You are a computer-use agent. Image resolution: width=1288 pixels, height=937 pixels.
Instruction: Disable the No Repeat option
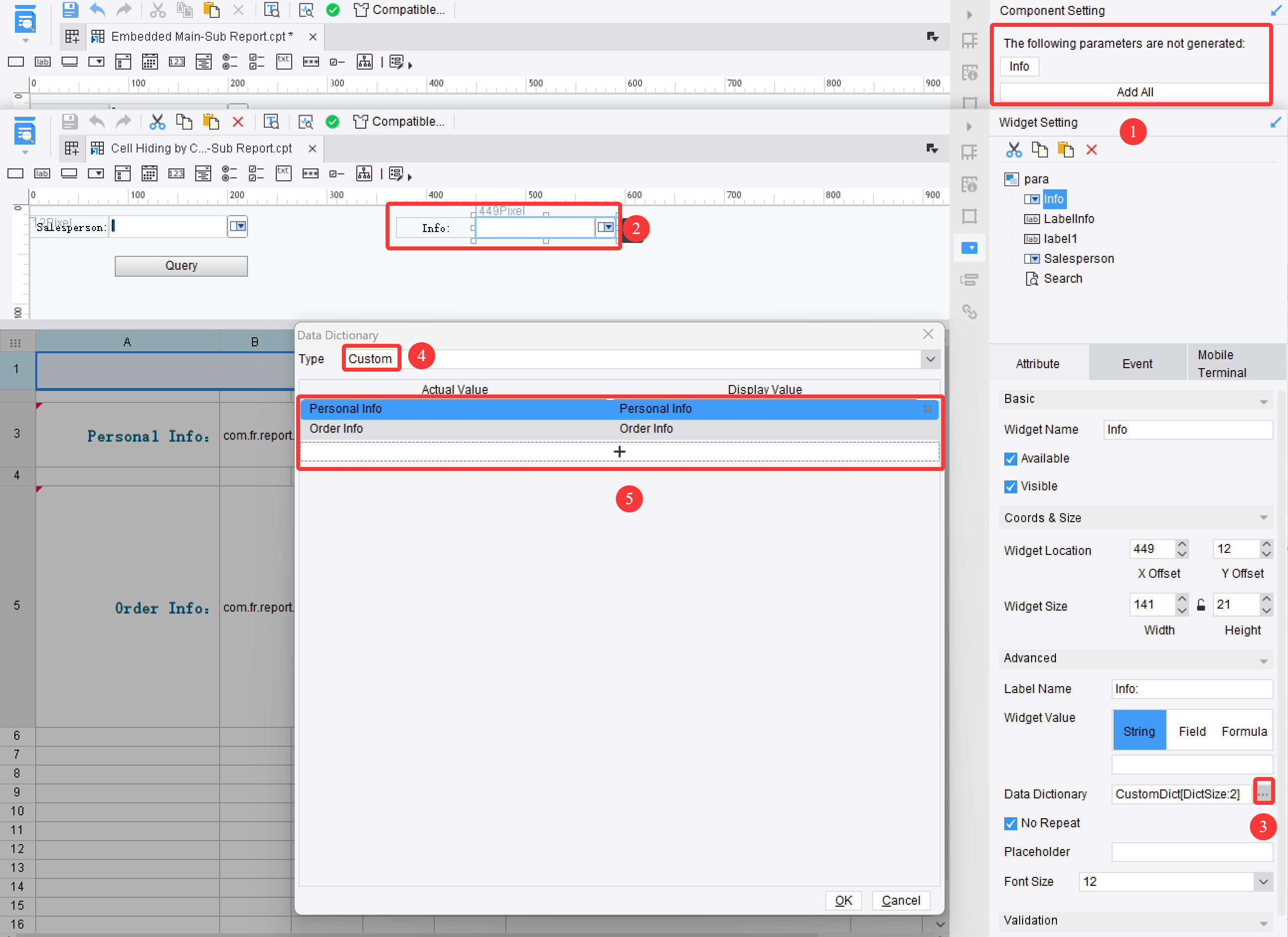(1010, 823)
